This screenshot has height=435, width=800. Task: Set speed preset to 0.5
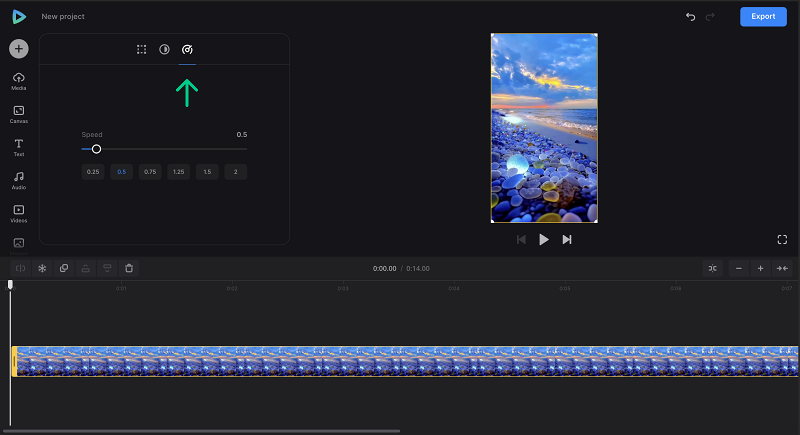pos(121,172)
